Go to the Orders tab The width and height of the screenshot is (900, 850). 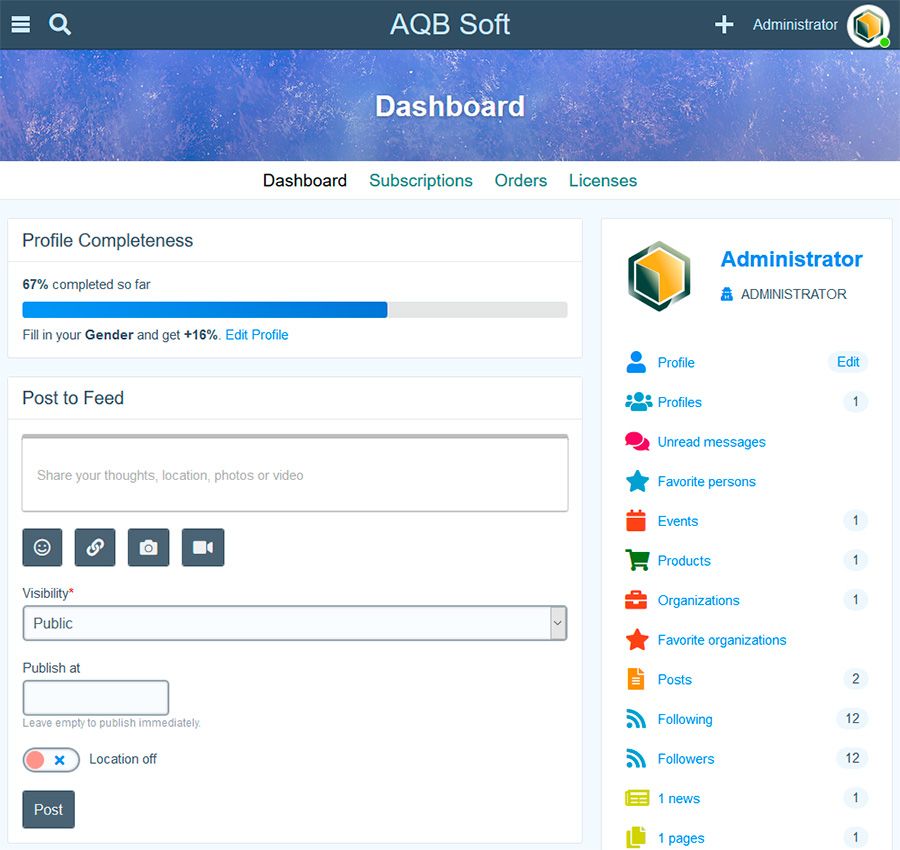coord(521,181)
